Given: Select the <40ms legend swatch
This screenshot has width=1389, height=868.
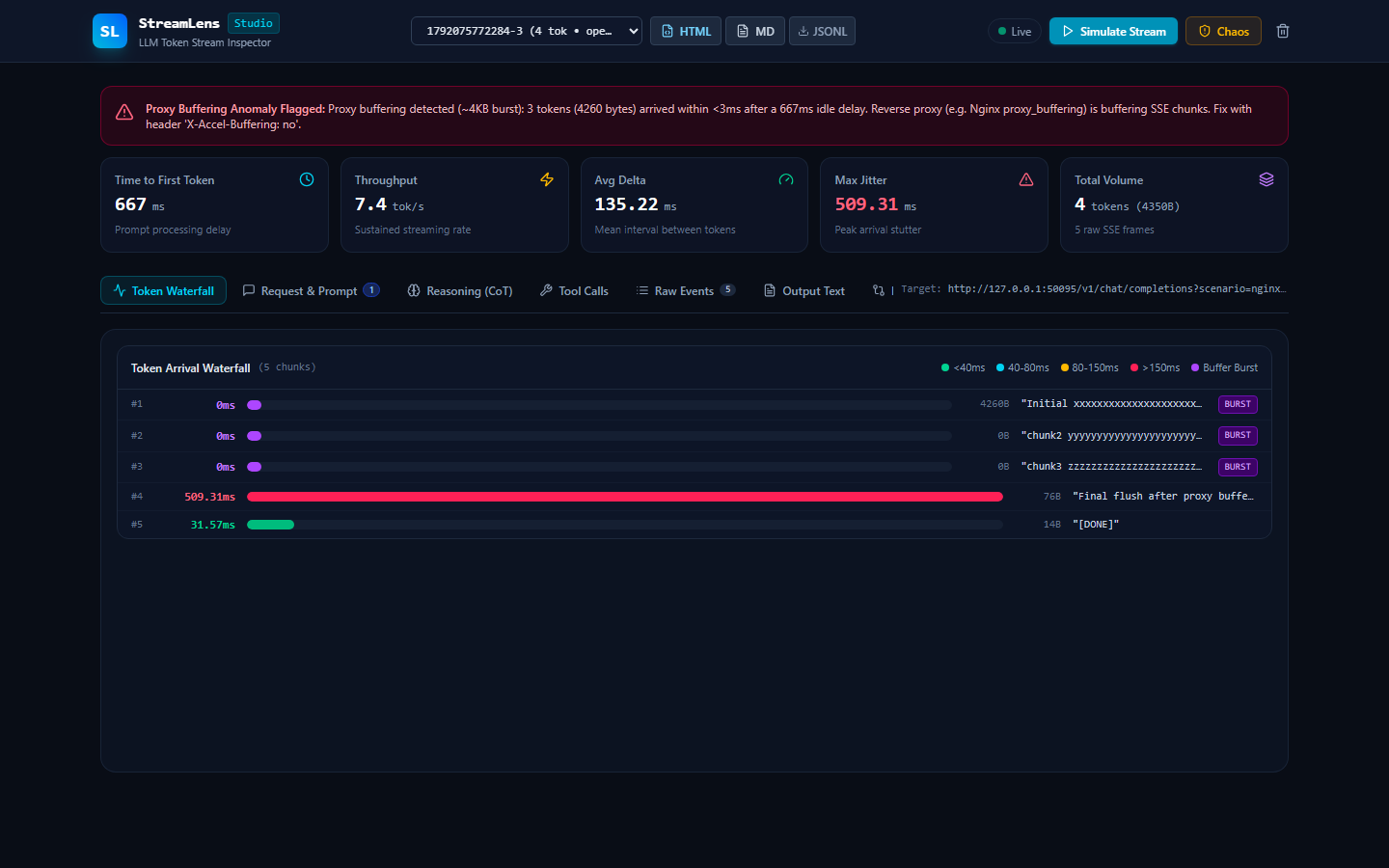Looking at the screenshot, I should point(945,367).
